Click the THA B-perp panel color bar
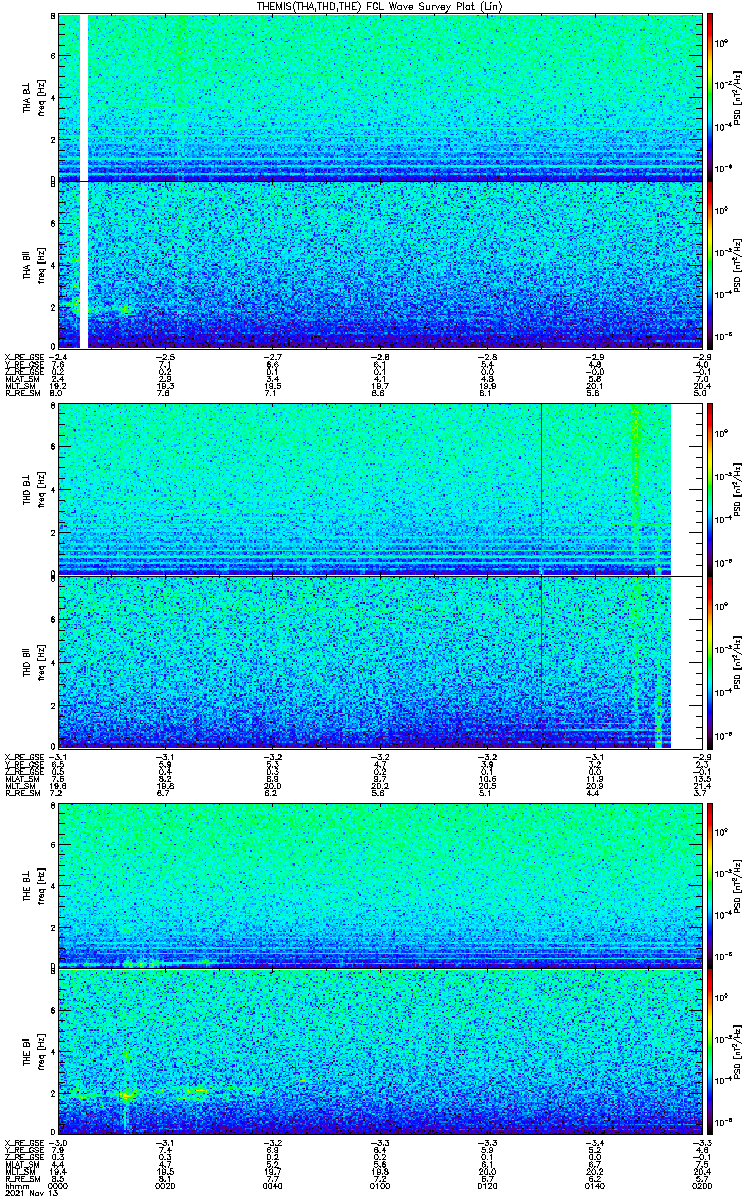Screen dimensions: 750x1200 (709, 96)
